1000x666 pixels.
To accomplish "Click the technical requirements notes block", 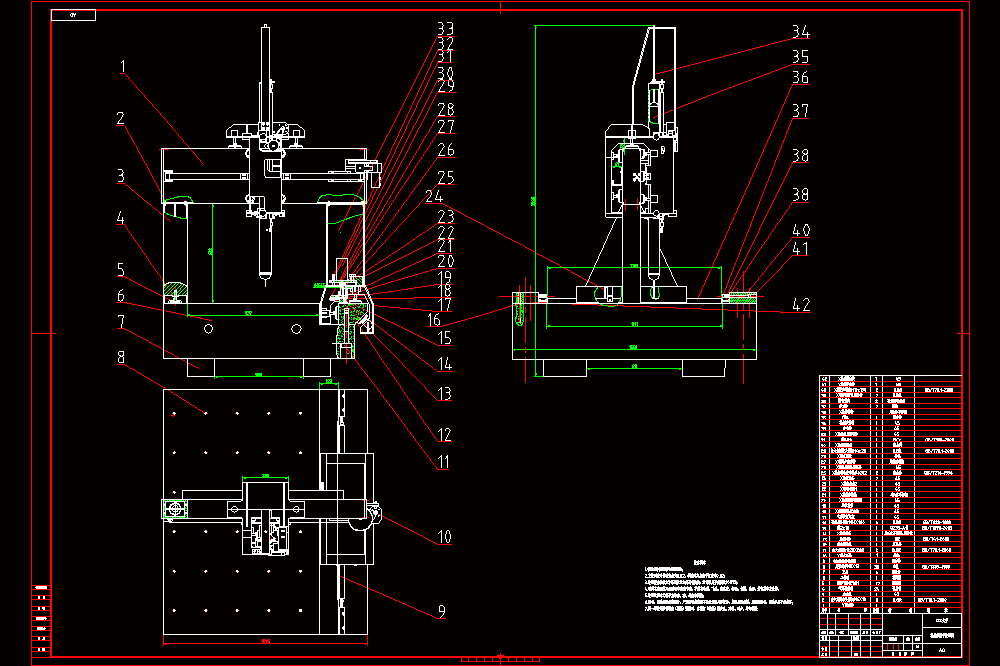I will click(x=718, y=586).
